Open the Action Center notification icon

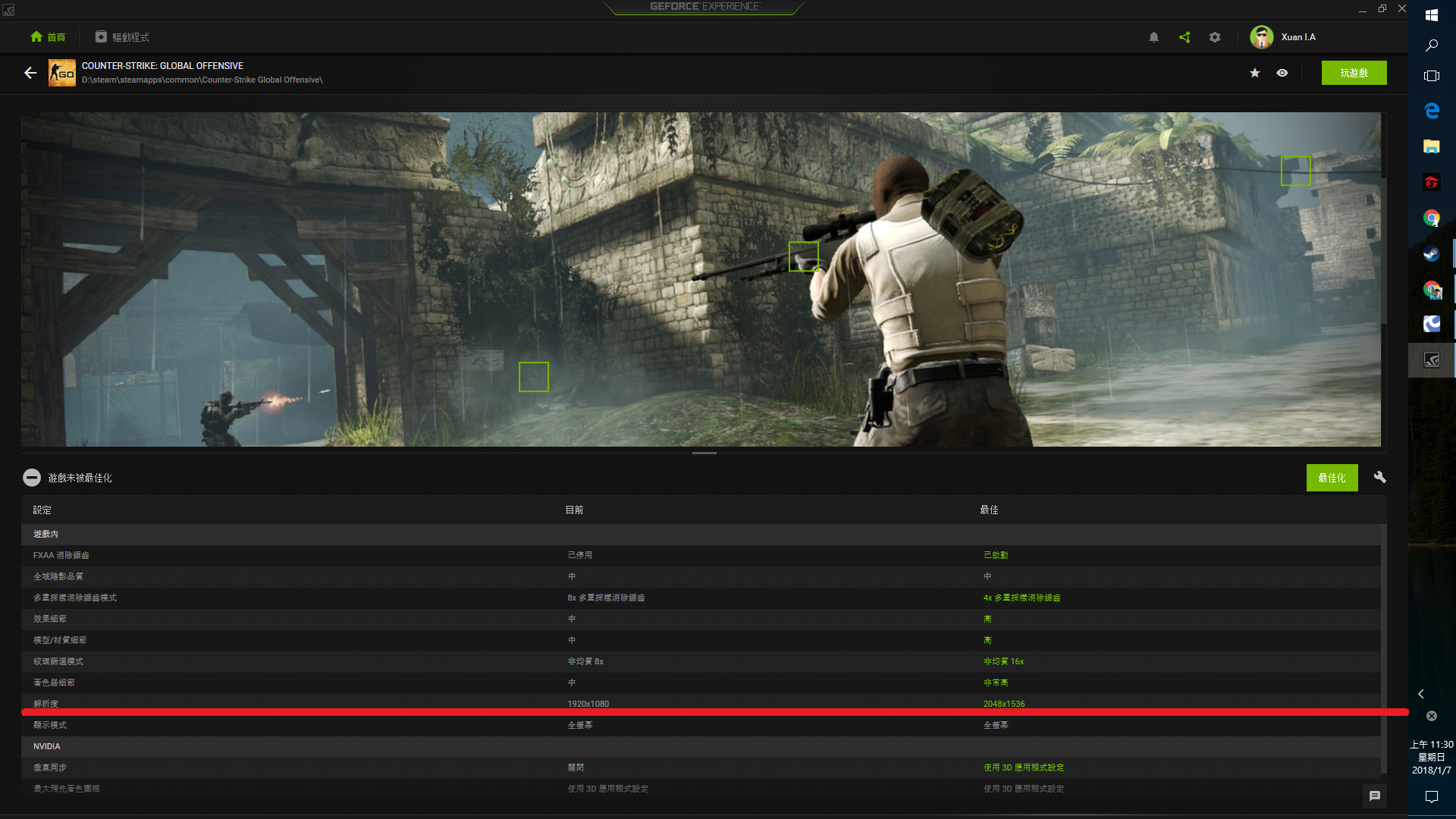tap(1432, 796)
